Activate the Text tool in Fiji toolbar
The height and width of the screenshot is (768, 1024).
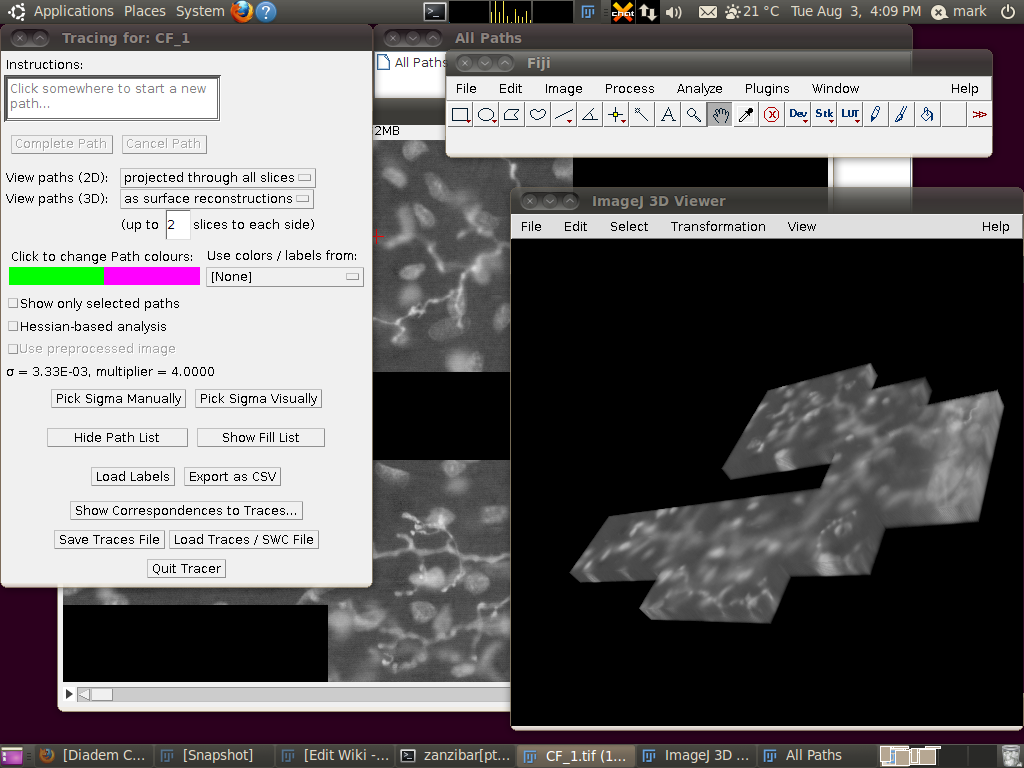(667, 115)
